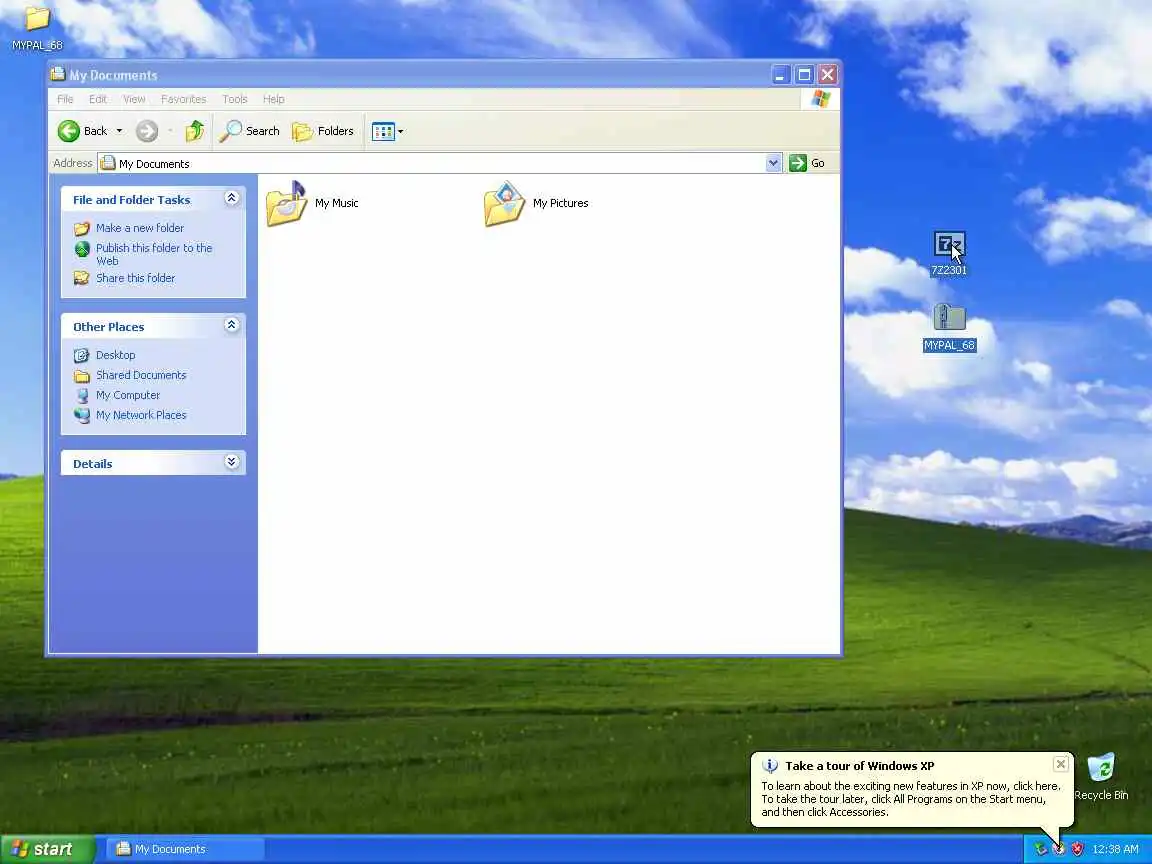Viewport: 1152px width, 864px height.
Task: Select the MYPAL_68 zip file on desktop
Action: click(949, 328)
